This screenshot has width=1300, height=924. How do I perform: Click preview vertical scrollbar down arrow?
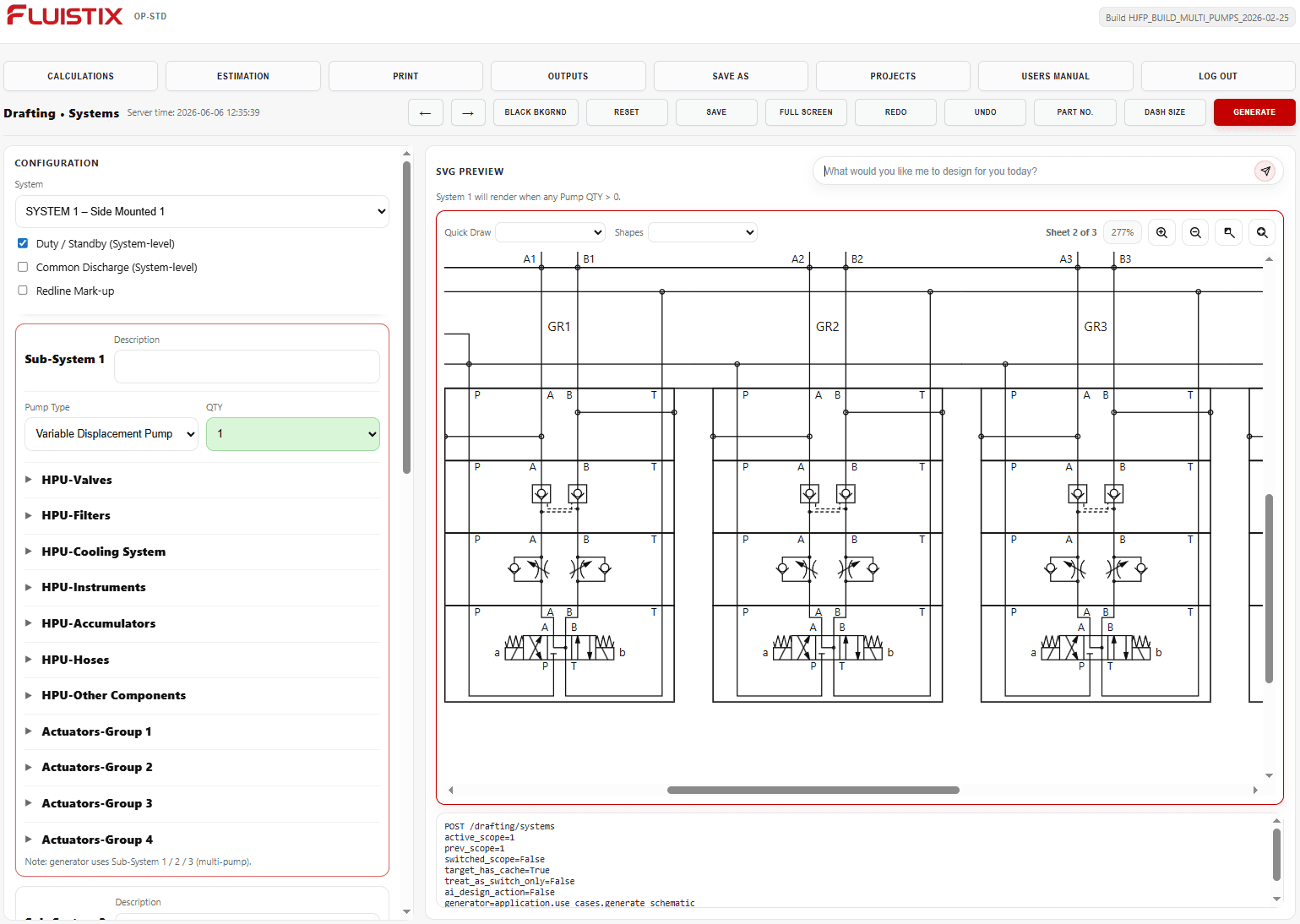pos(1269,775)
